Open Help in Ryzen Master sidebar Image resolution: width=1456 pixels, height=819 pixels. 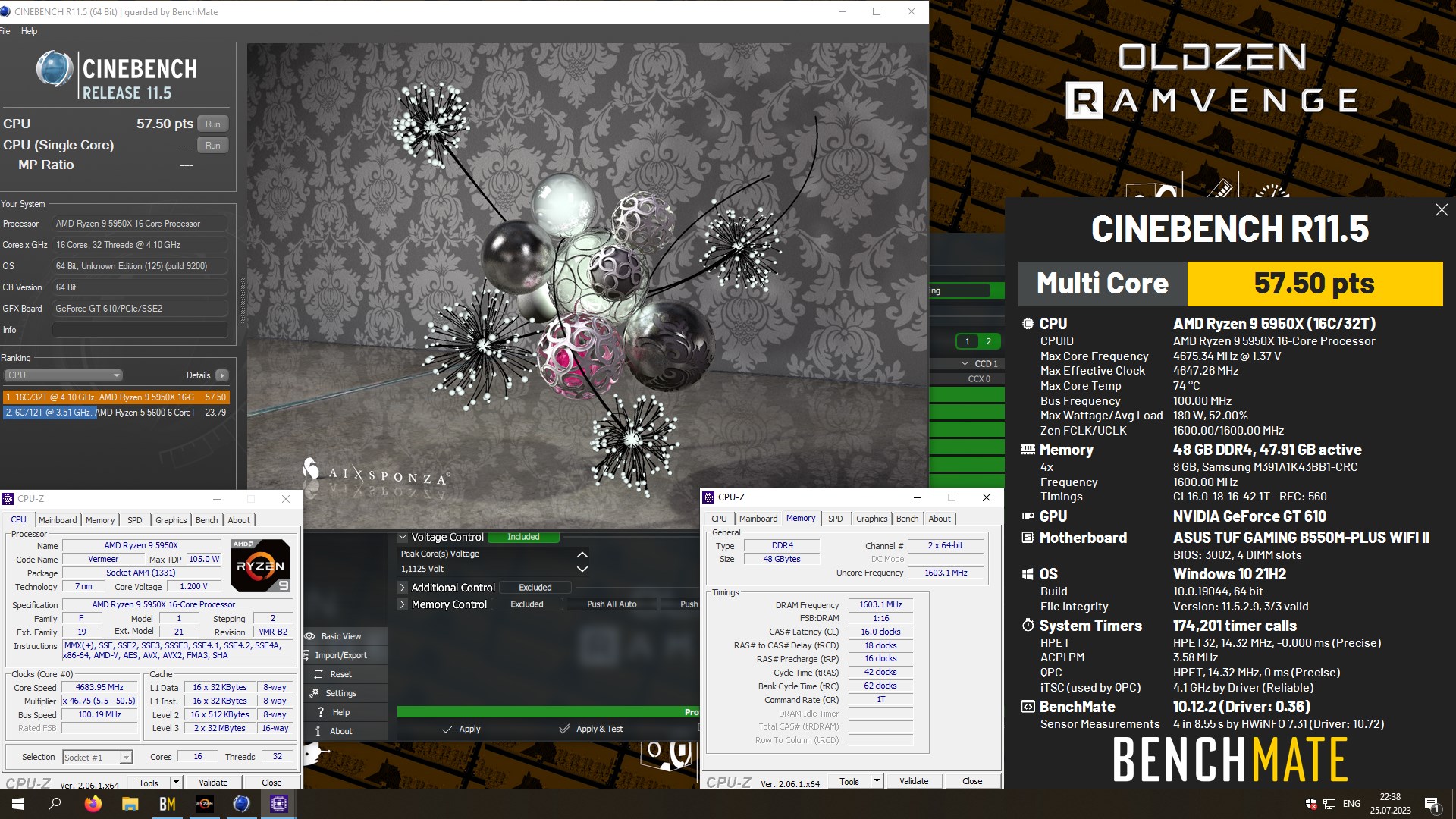(340, 712)
